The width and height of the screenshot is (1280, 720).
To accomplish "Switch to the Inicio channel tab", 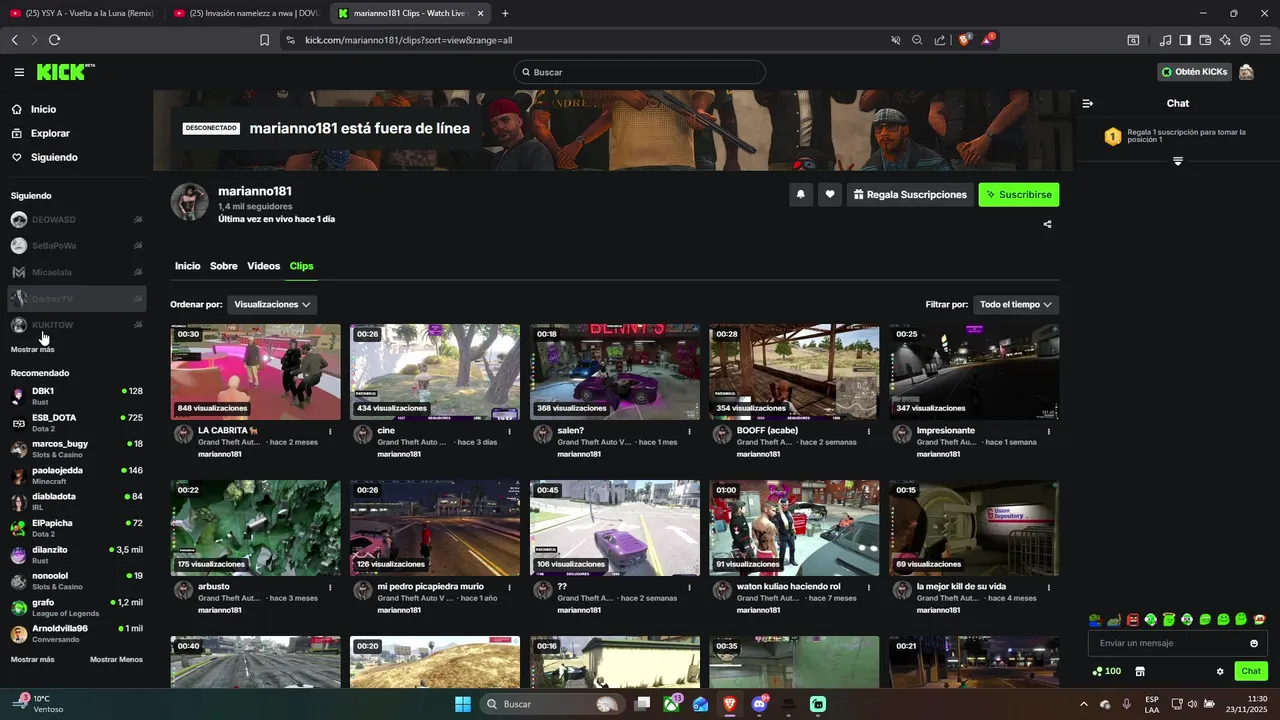I will click(x=187, y=266).
